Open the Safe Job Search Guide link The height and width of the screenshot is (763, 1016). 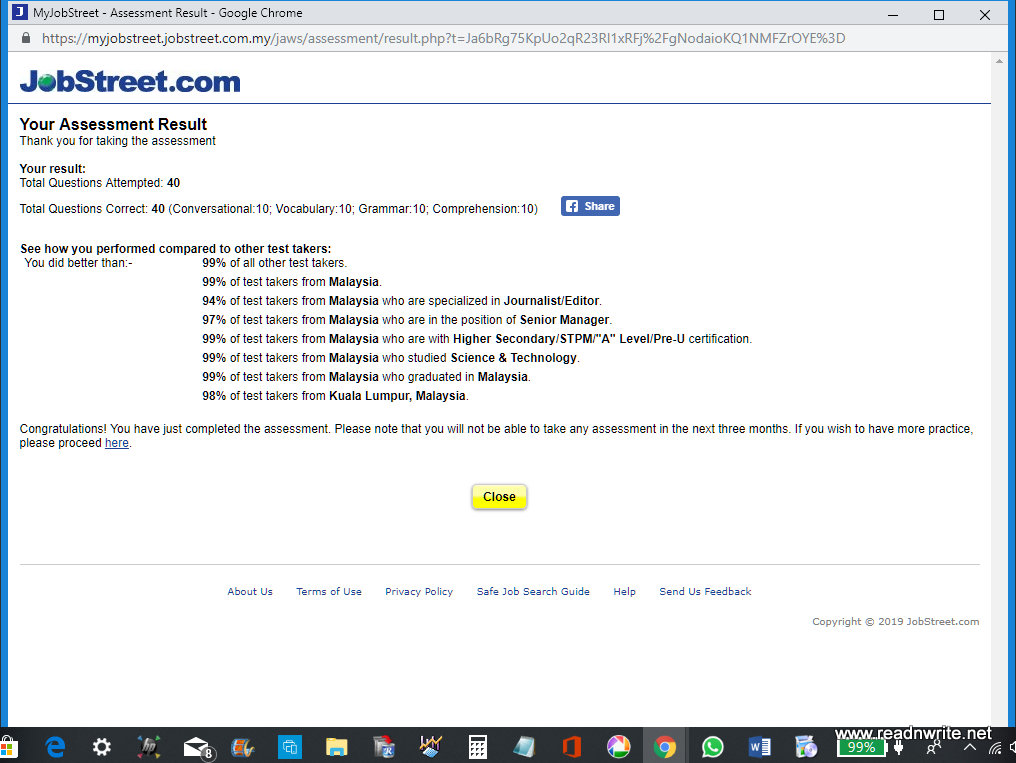[533, 591]
